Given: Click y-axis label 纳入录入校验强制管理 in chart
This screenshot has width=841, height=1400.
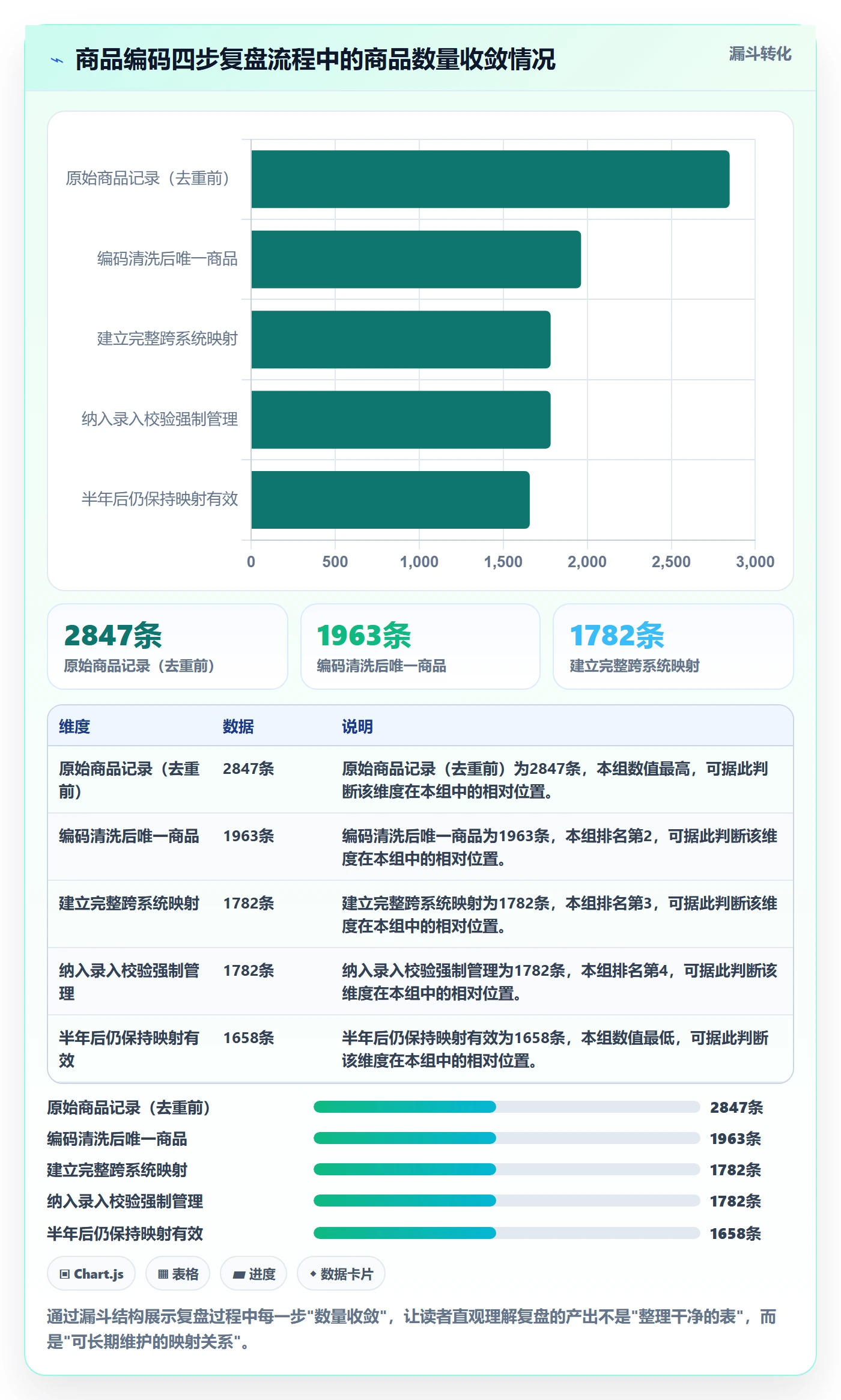Looking at the screenshot, I should (x=160, y=419).
